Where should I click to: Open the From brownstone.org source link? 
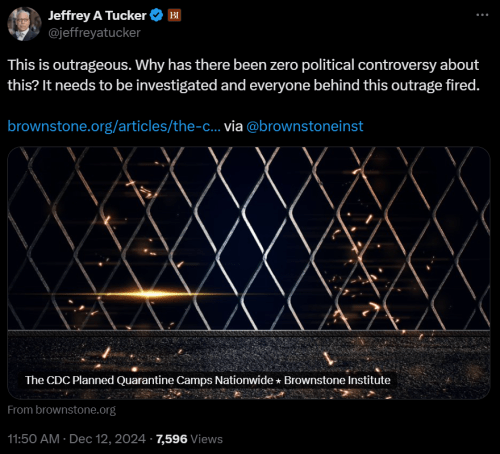click(x=62, y=410)
